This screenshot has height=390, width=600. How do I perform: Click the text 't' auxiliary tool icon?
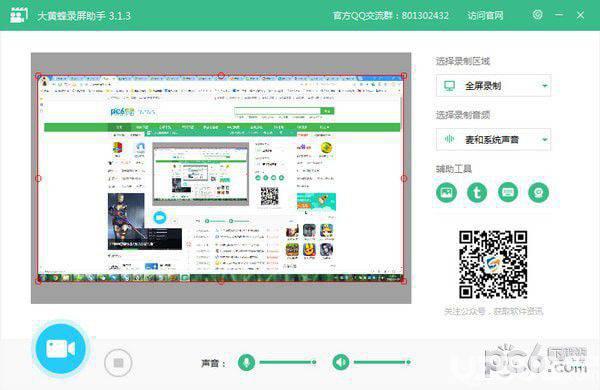[x=477, y=192]
